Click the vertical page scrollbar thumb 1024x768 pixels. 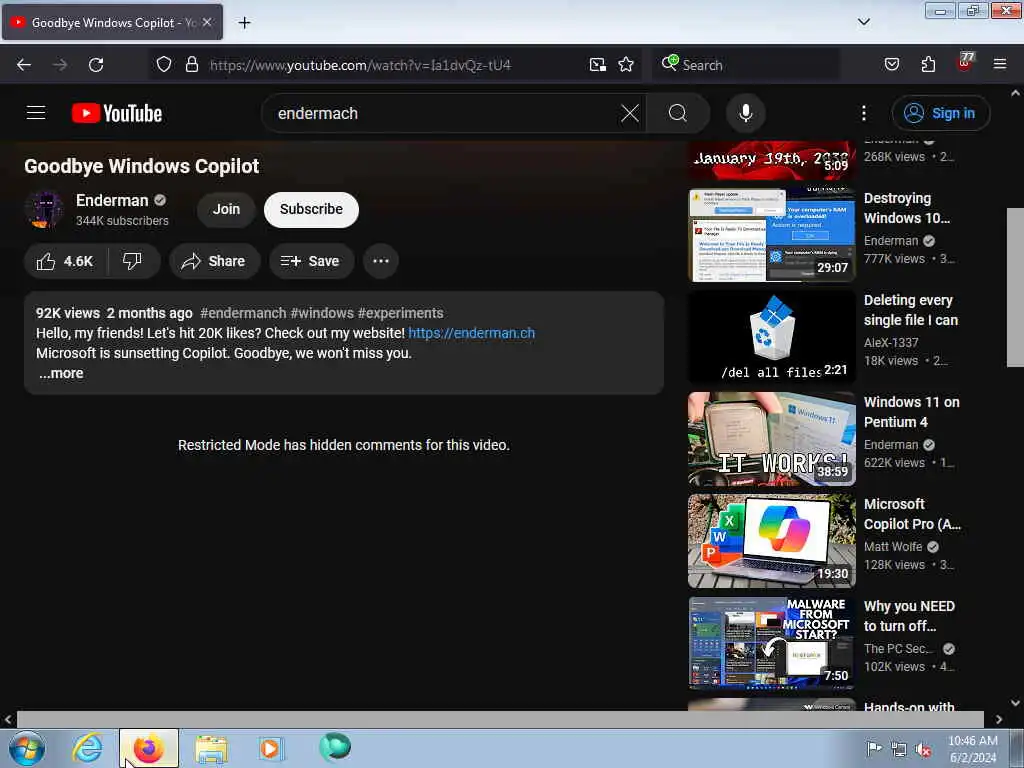(x=1015, y=287)
